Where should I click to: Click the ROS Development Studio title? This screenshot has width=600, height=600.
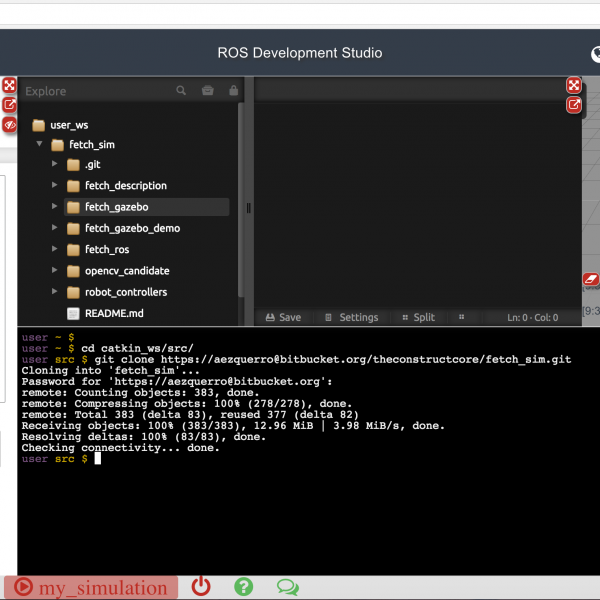[x=300, y=53]
